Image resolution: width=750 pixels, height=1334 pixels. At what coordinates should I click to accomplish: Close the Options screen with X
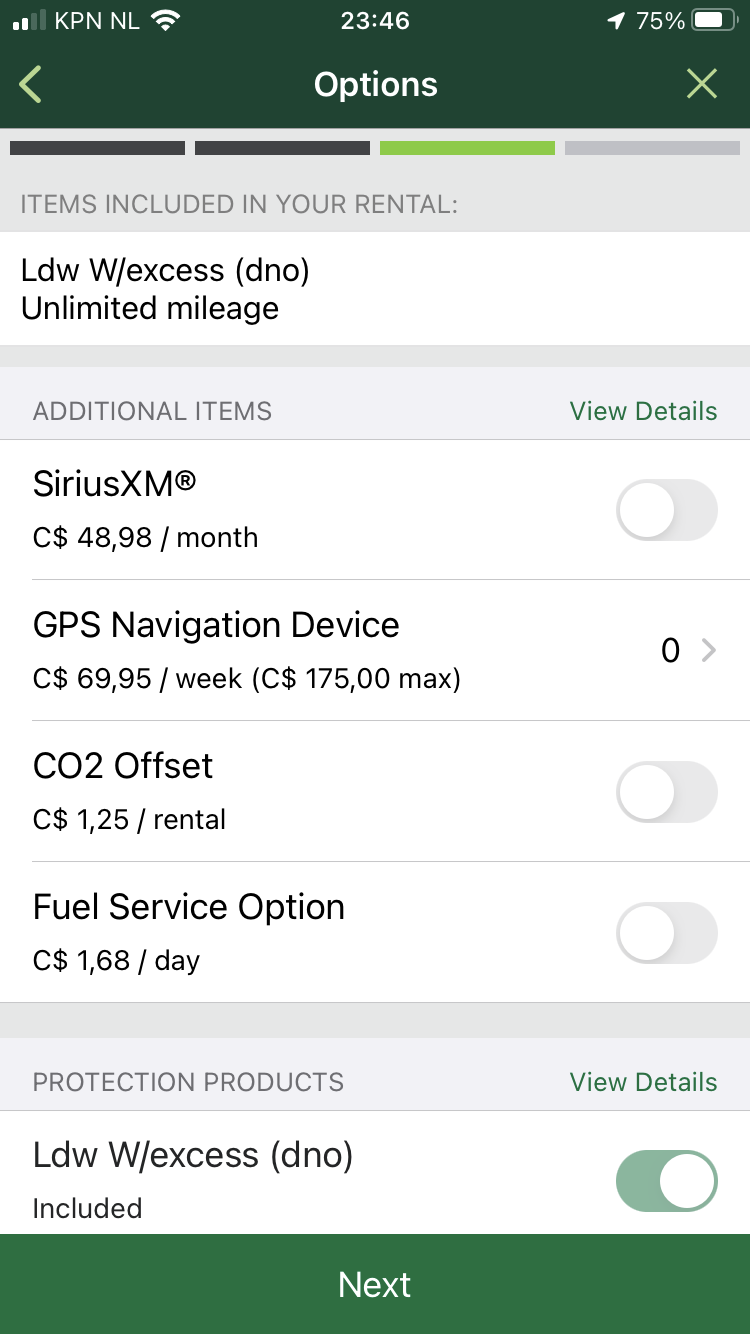702,85
